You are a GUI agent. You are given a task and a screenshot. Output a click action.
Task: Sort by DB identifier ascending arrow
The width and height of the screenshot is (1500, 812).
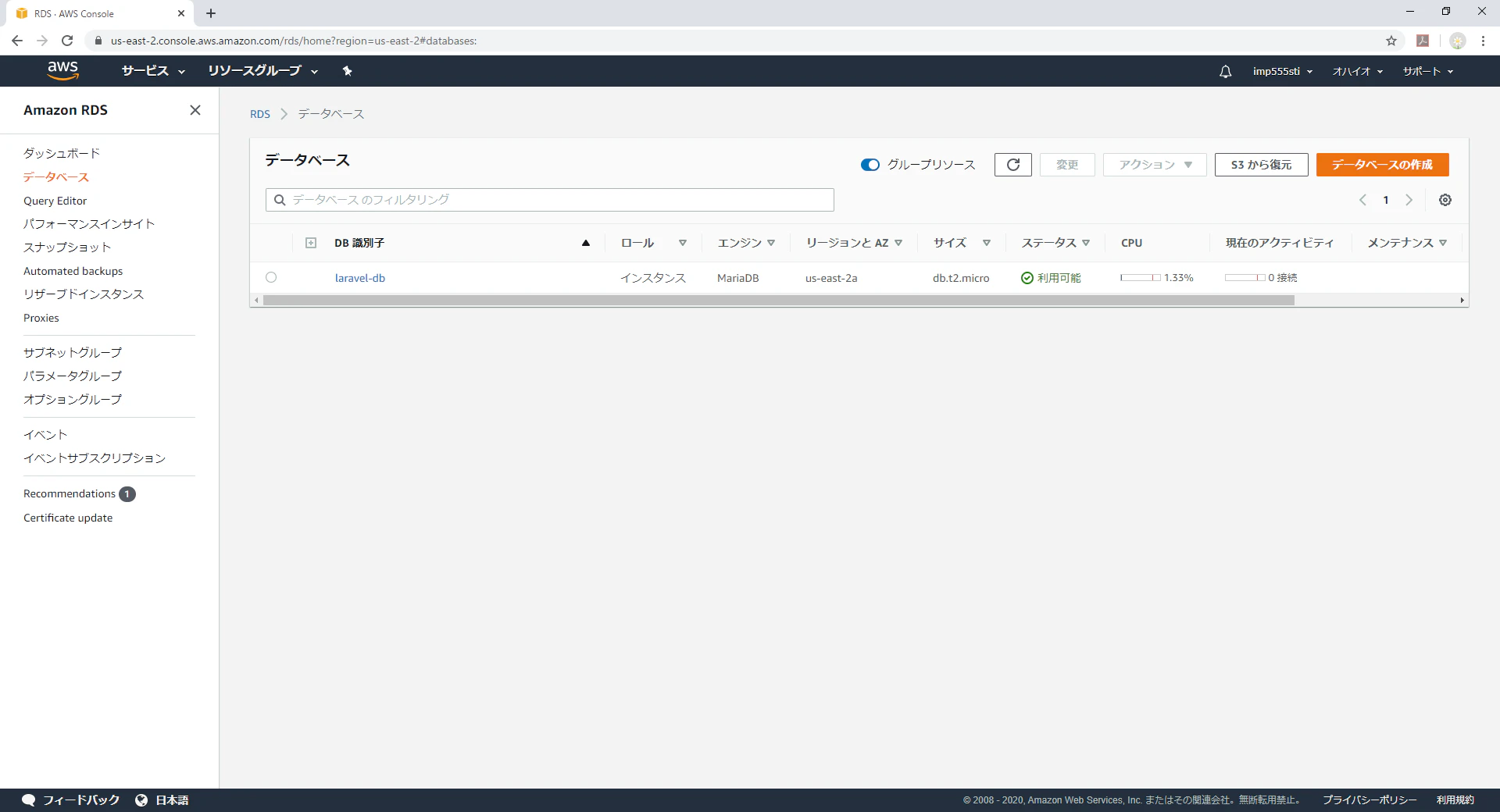point(586,243)
